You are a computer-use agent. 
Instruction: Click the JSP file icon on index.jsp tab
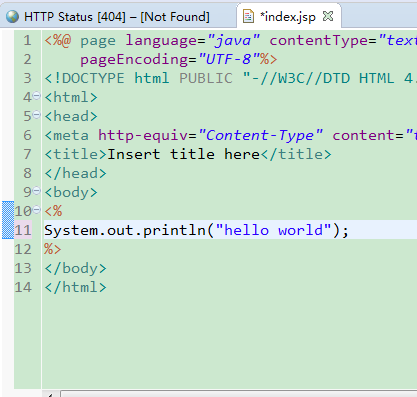(248, 16)
